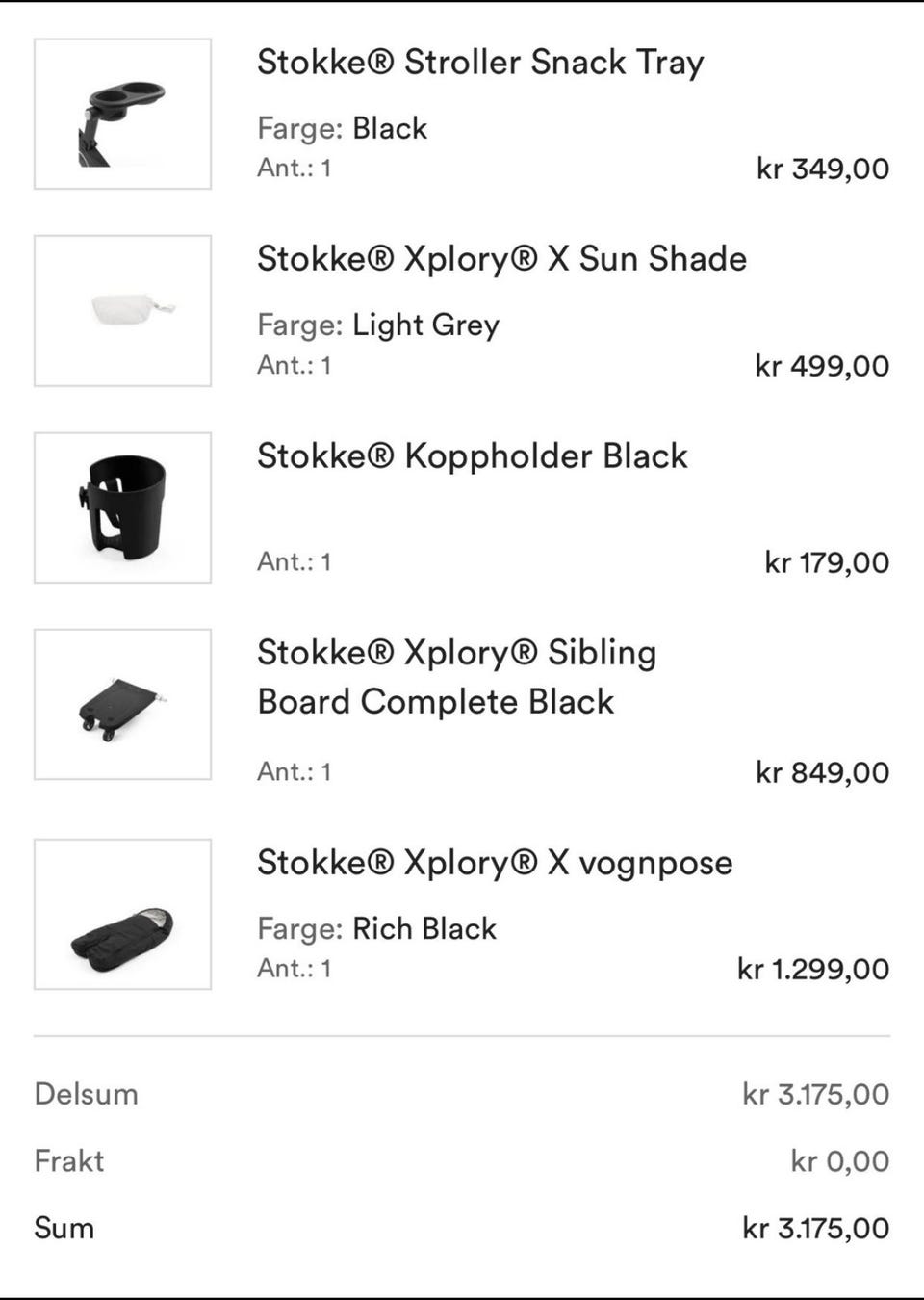924x1300 pixels.
Task: Click the Rich Black color label
Action: [423, 929]
